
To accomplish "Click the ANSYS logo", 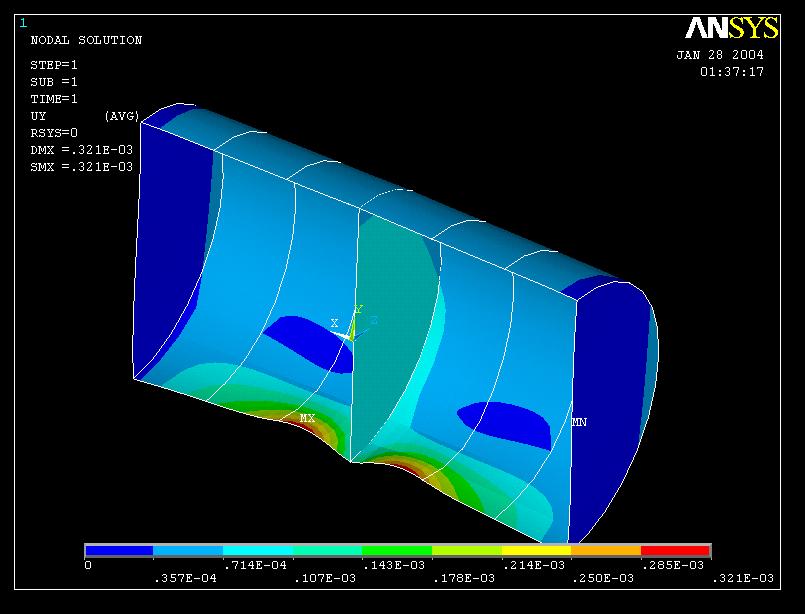I will pos(732,28).
